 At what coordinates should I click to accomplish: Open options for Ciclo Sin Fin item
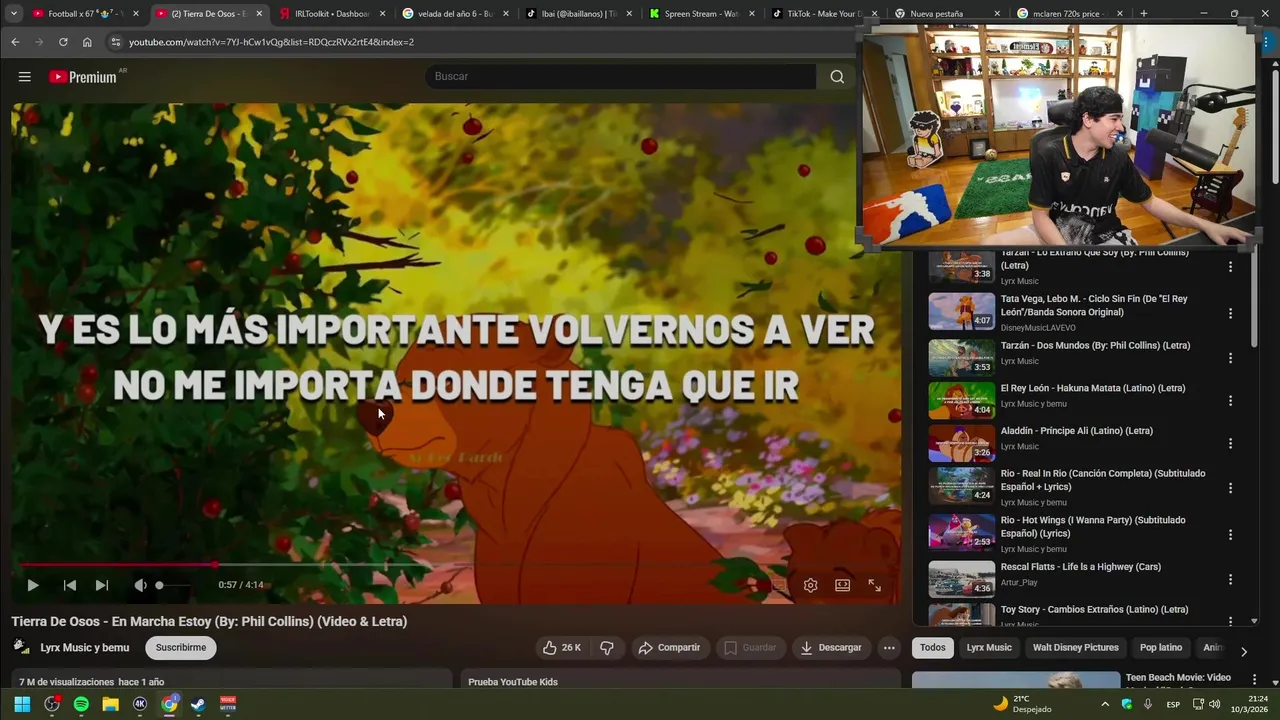pos(1230,313)
